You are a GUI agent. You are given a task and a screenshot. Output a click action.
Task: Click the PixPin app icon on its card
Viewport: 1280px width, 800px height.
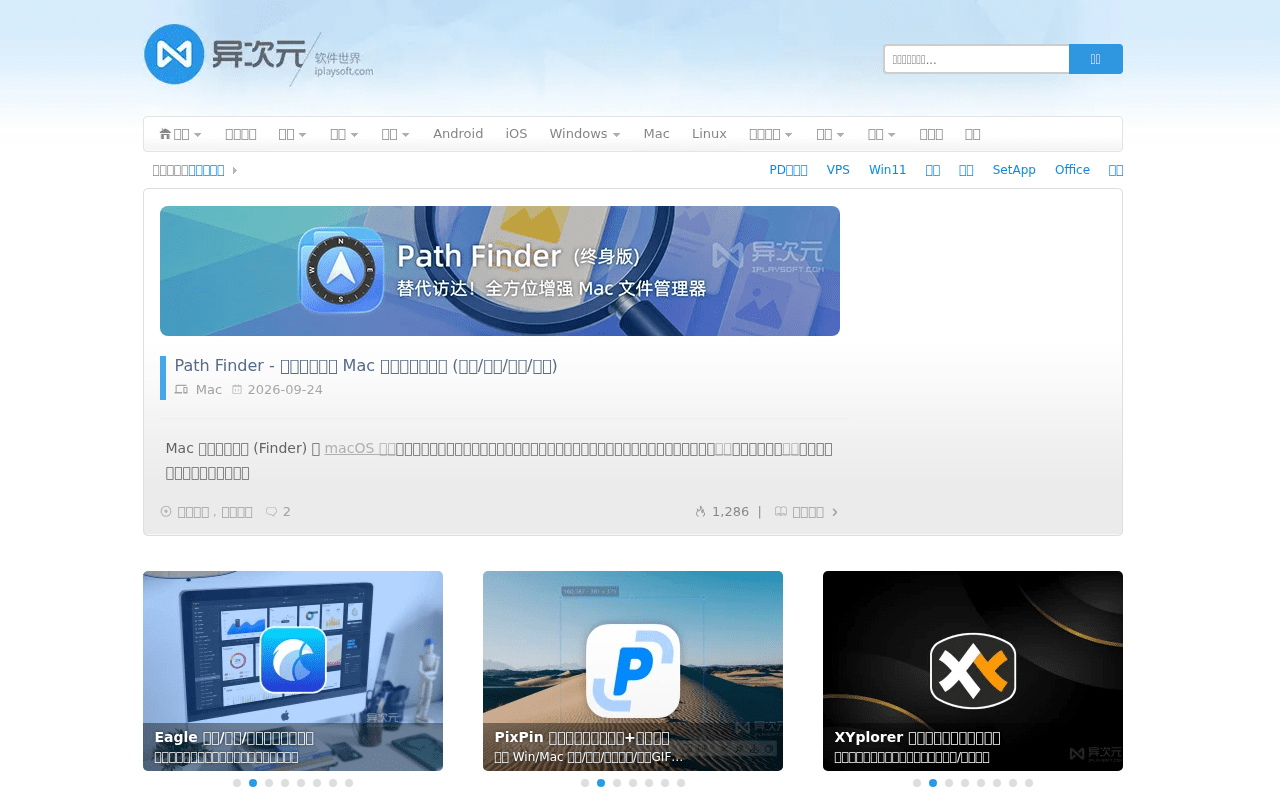coord(633,671)
